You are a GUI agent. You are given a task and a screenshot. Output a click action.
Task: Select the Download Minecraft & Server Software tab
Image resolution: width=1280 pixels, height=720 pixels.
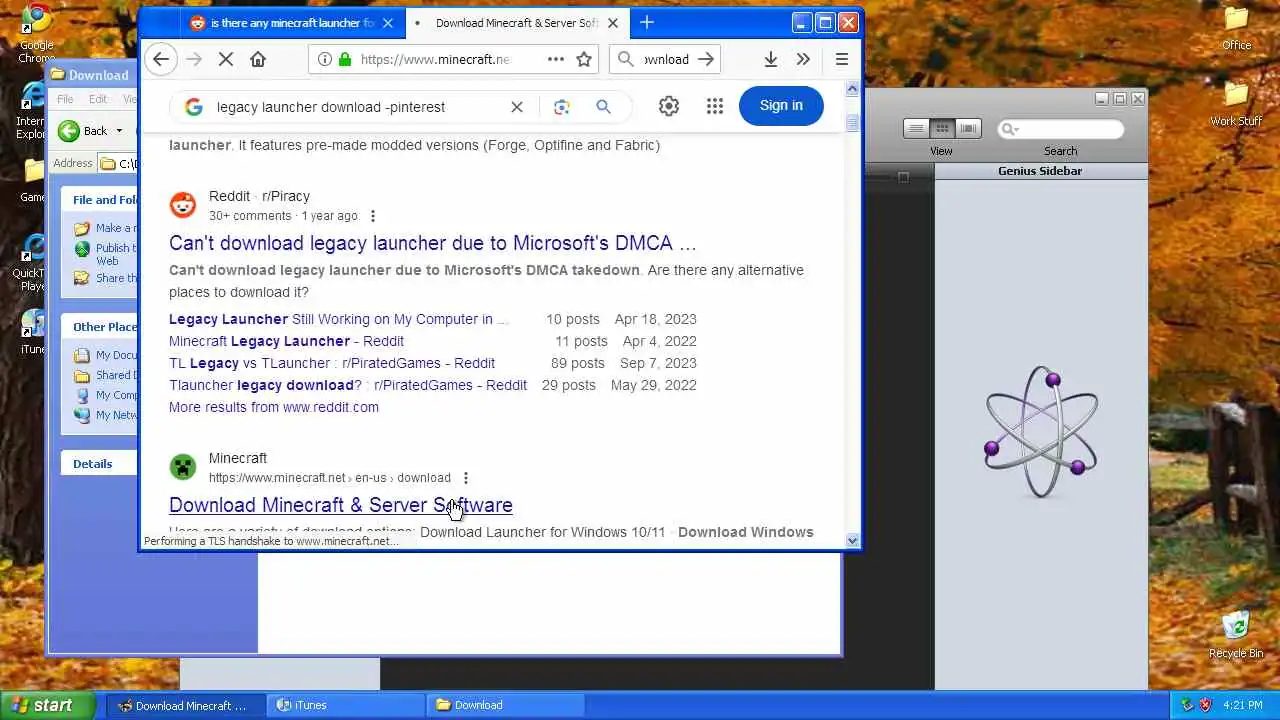click(517, 23)
